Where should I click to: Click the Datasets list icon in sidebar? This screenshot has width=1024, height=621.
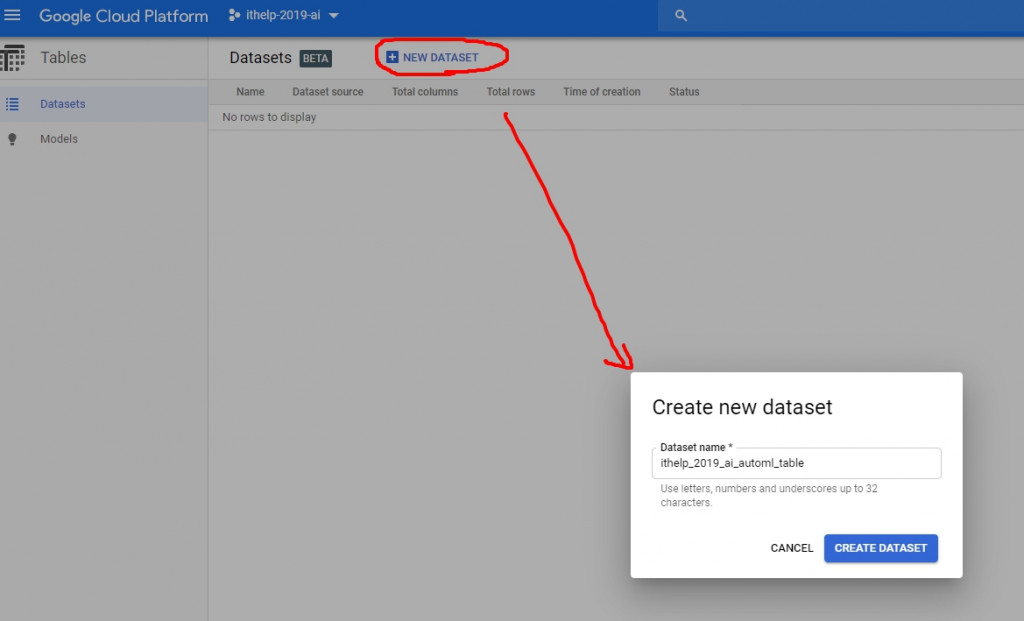point(12,104)
